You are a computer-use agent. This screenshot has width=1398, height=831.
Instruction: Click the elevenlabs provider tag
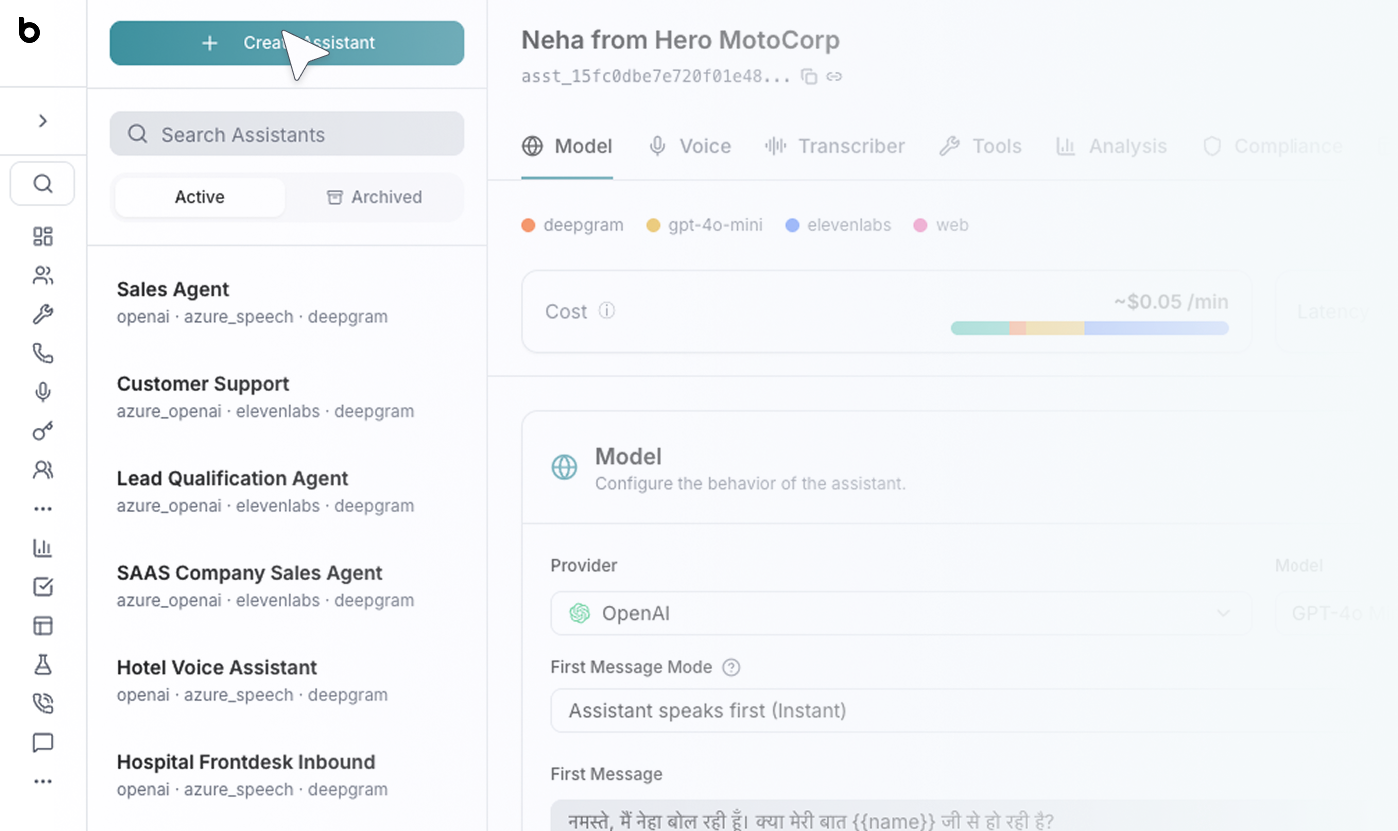tap(838, 225)
